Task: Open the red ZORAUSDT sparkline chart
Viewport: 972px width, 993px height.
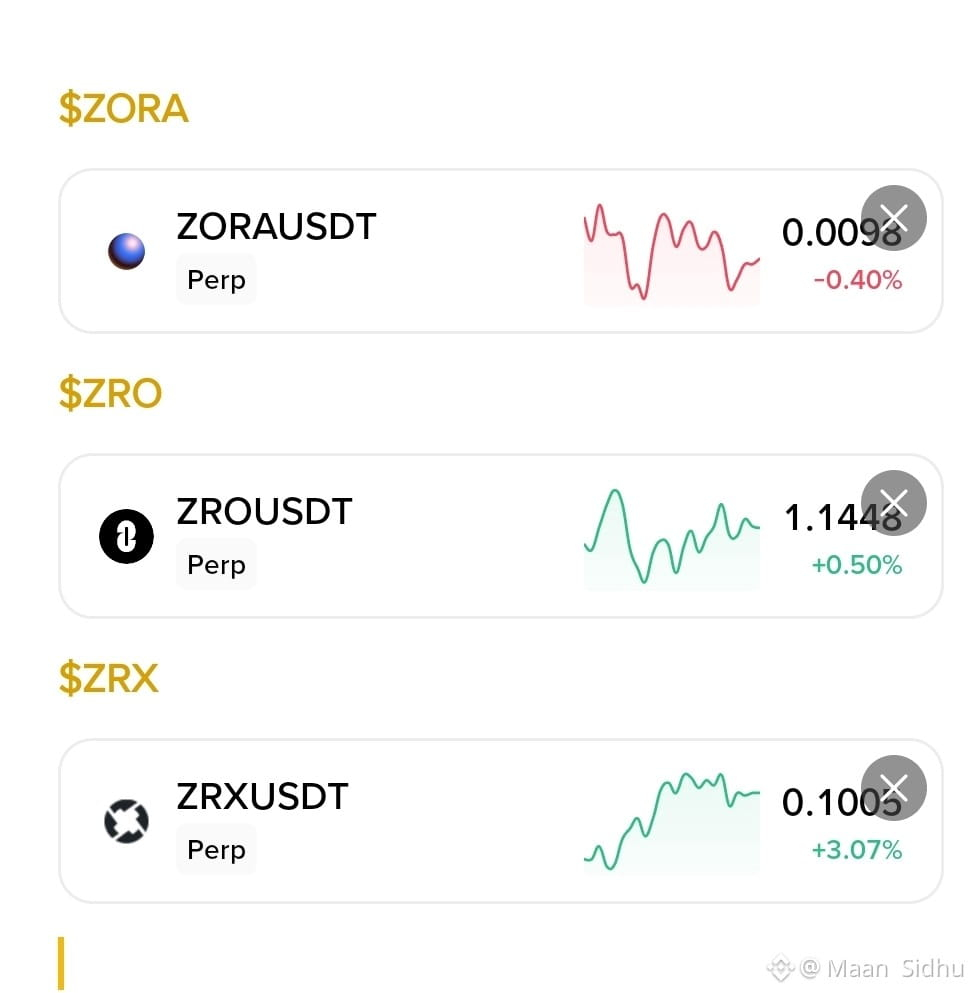Action: pyautogui.click(x=671, y=254)
